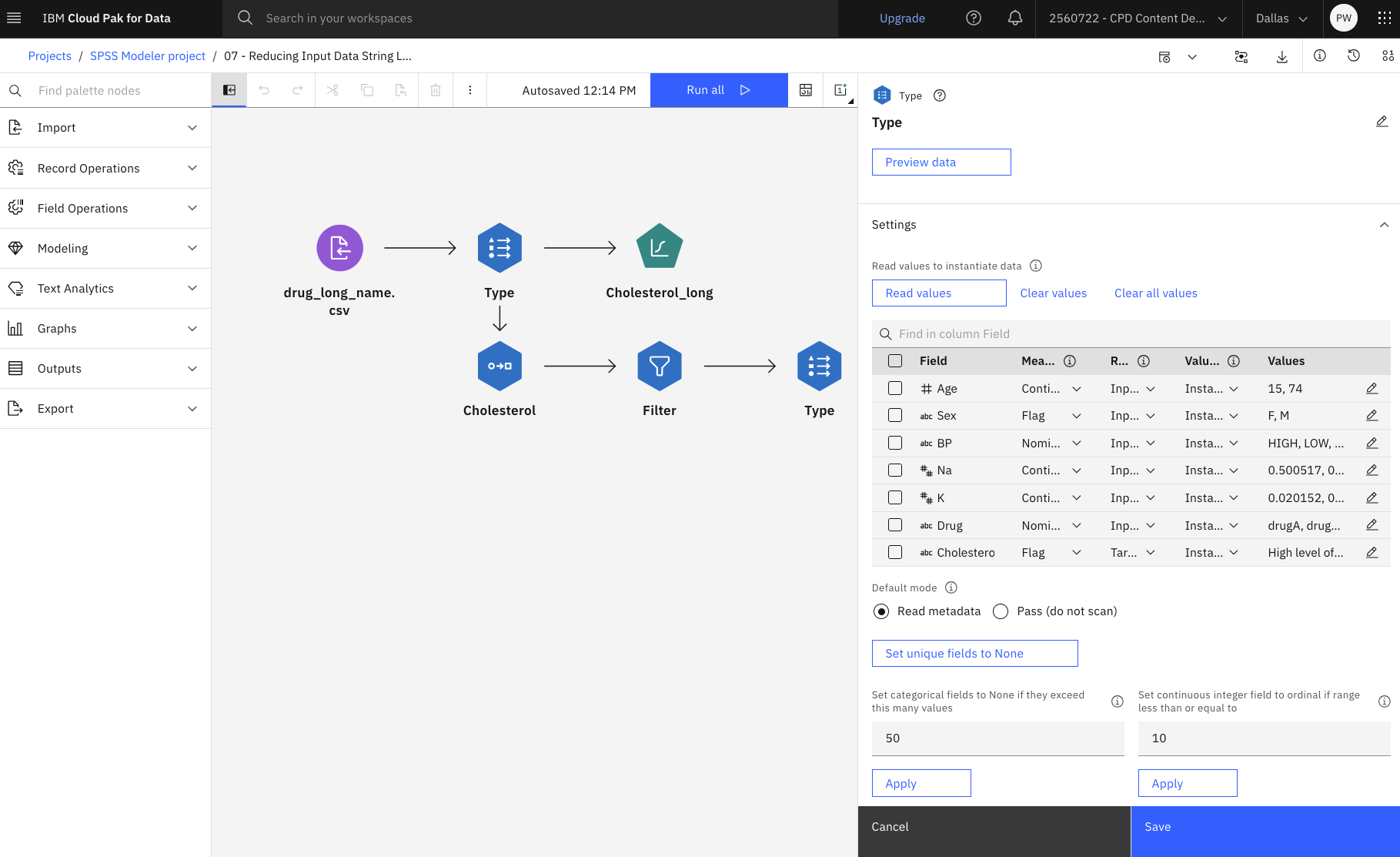Image resolution: width=1400 pixels, height=857 pixels.
Task: Select the Filter node on canvas
Action: coord(660,366)
